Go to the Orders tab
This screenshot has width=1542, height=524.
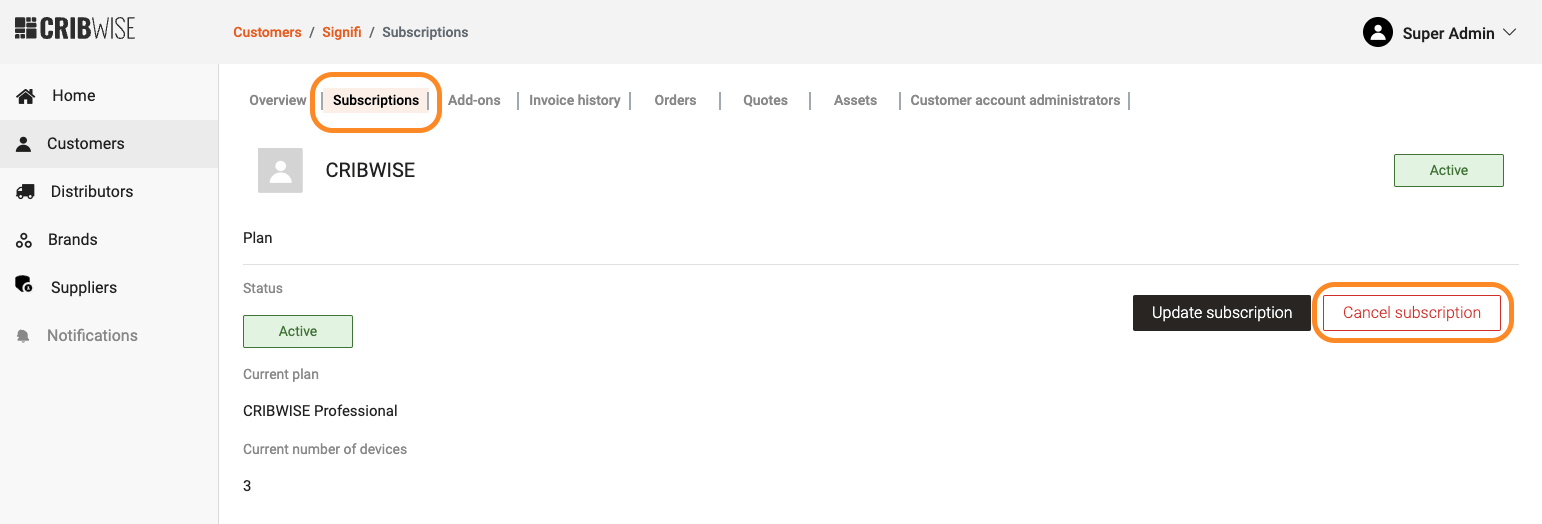(x=675, y=100)
